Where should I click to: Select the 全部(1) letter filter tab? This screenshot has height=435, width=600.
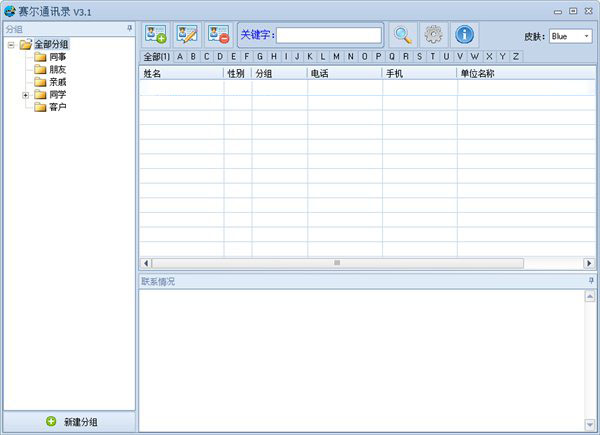coord(157,57)
